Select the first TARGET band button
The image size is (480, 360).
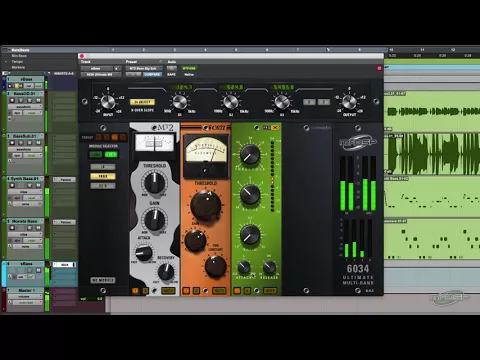pos(98,137)
